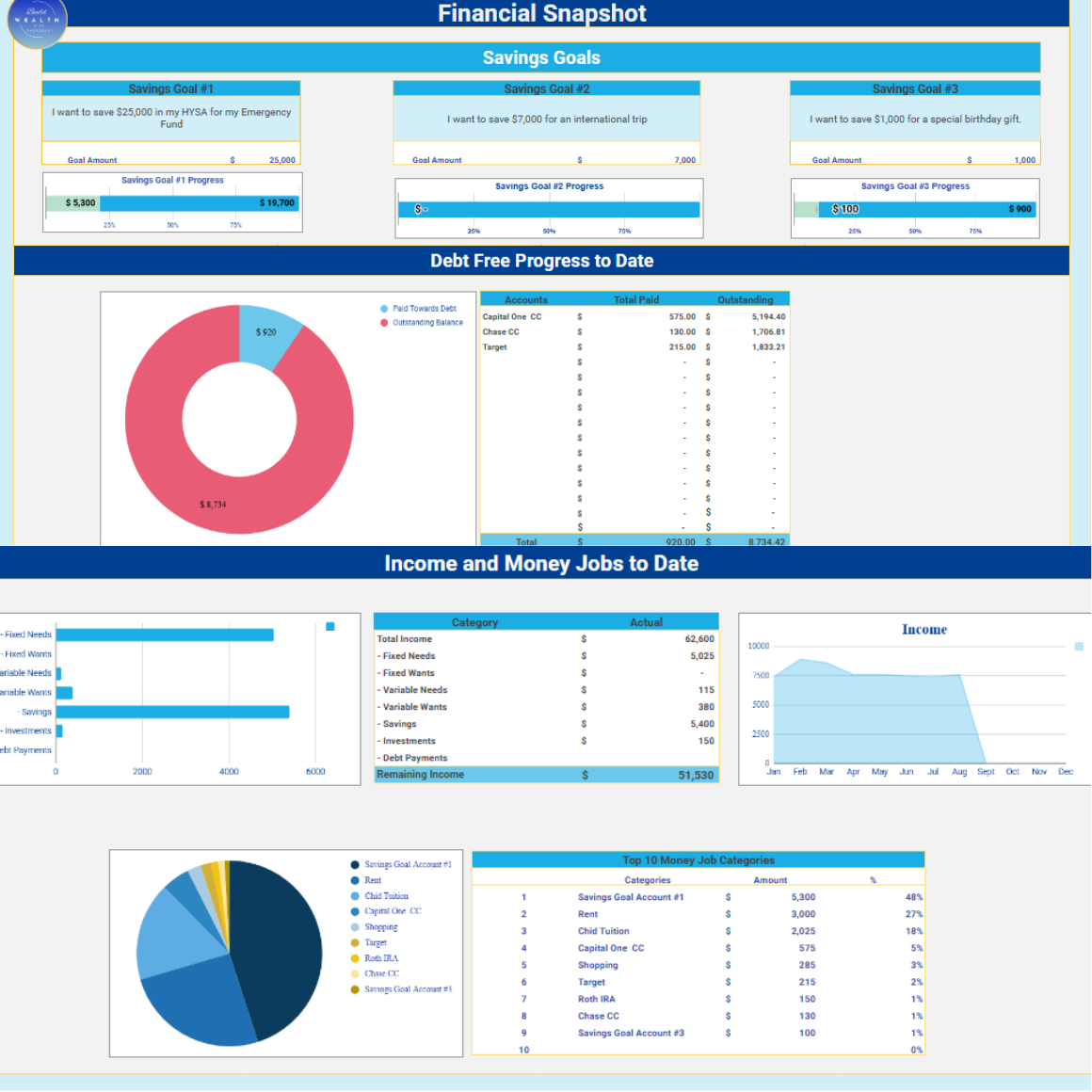
Task: Click the birthday gift goal description
Action: click(915, 120)
